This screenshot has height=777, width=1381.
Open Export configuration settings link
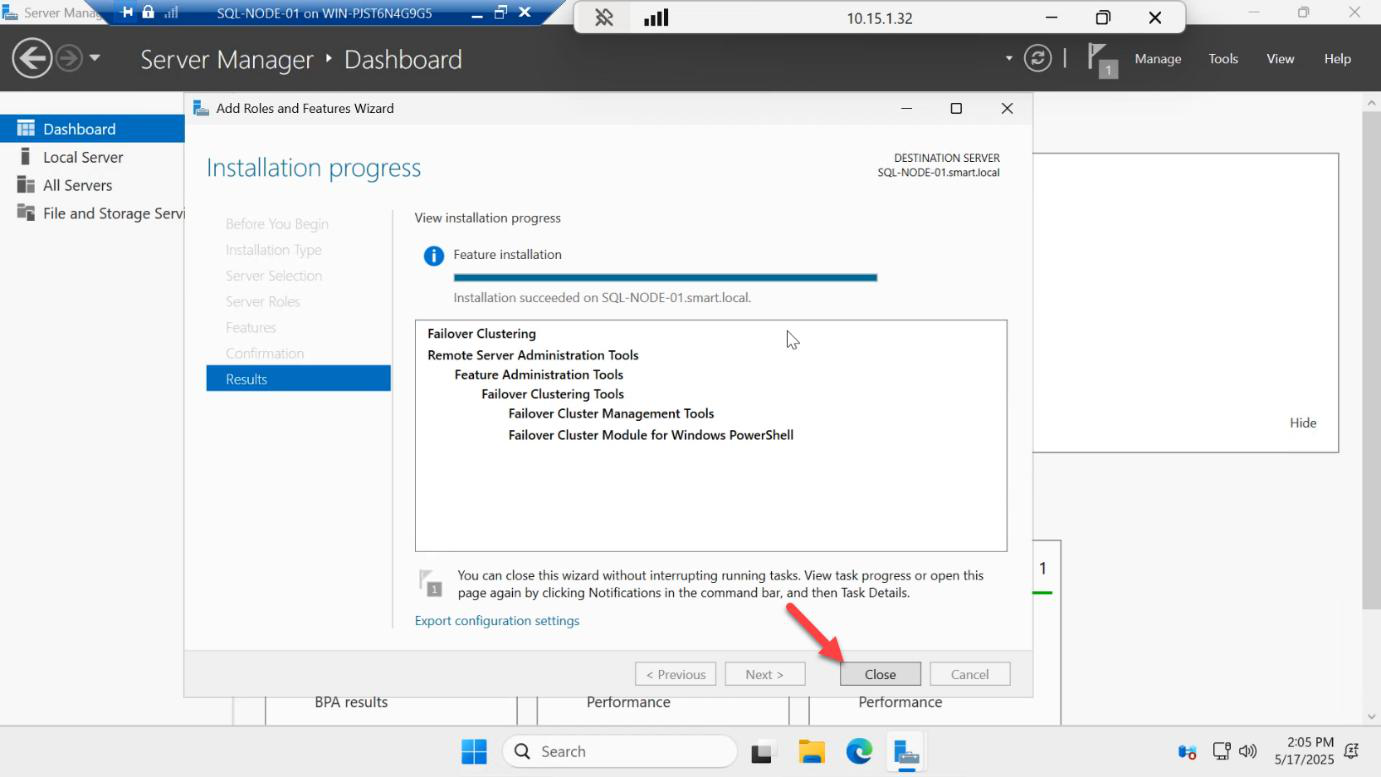tap(497, 620)
